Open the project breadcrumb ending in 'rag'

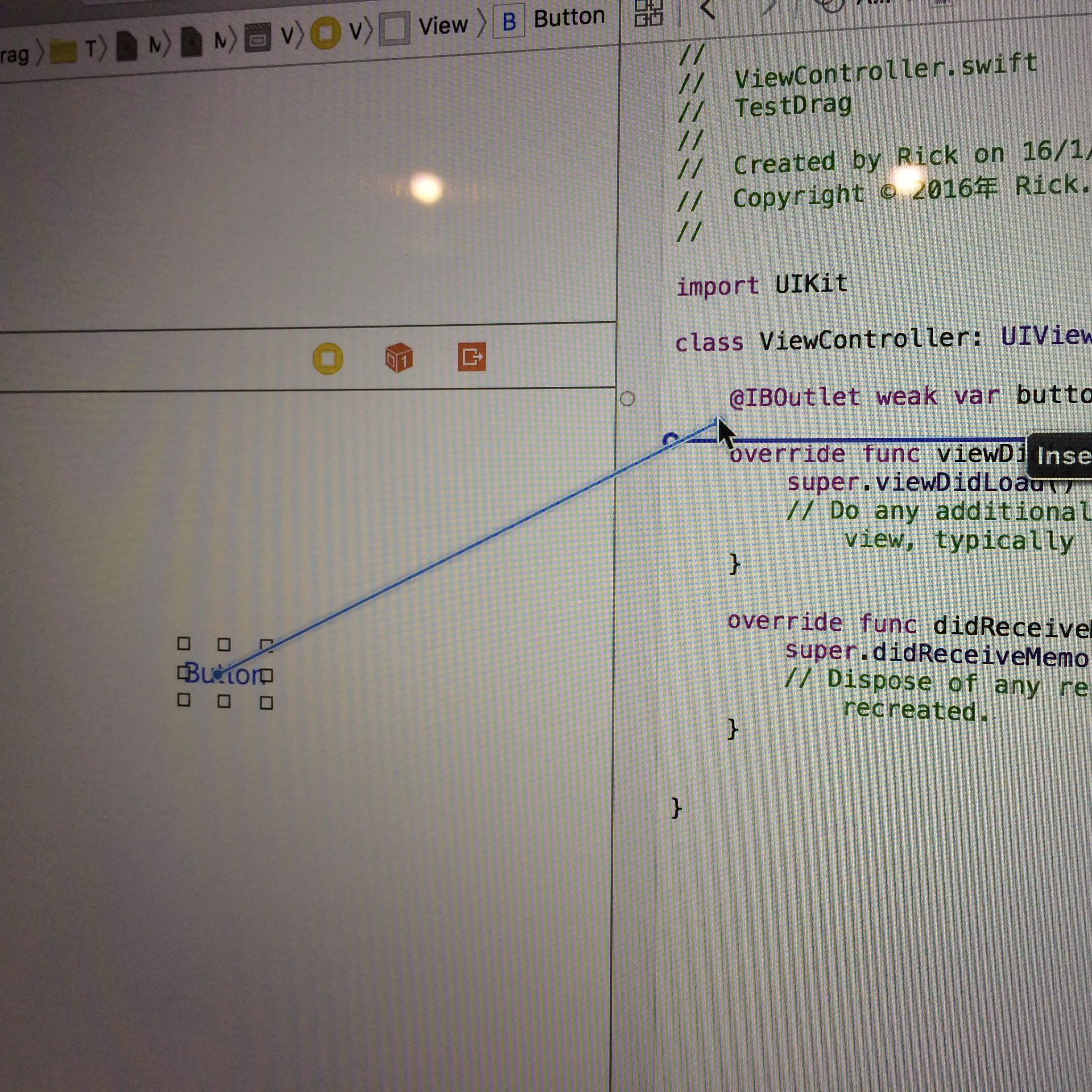point(14,55)
